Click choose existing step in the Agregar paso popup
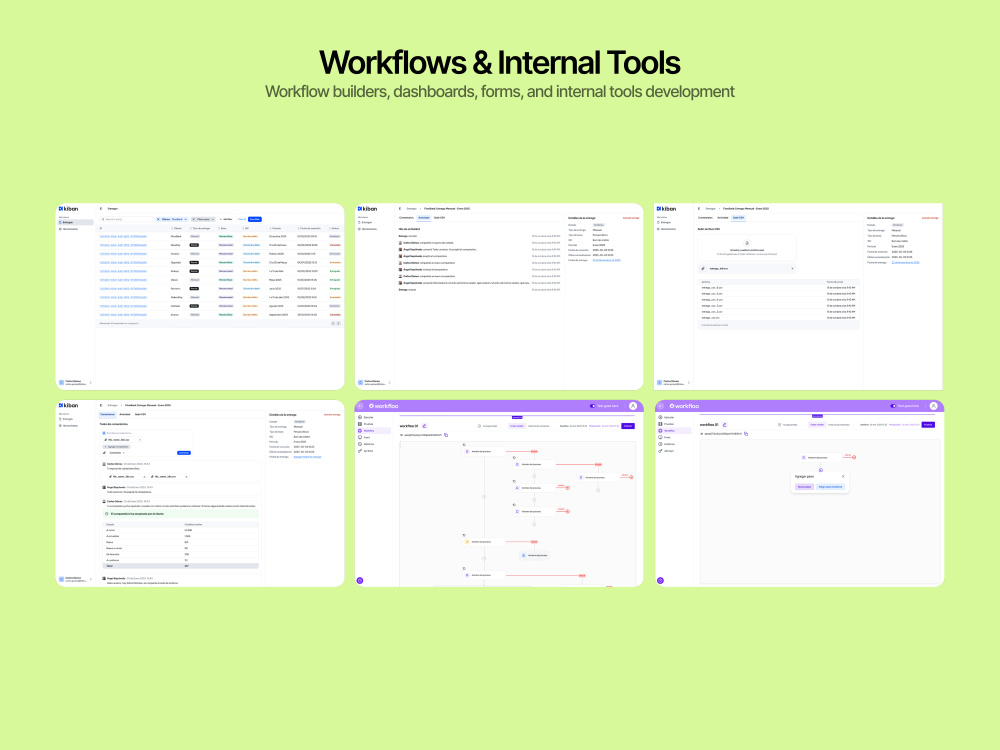The image size is (1000, 750). pyautogui.click(x=830, y=487)
